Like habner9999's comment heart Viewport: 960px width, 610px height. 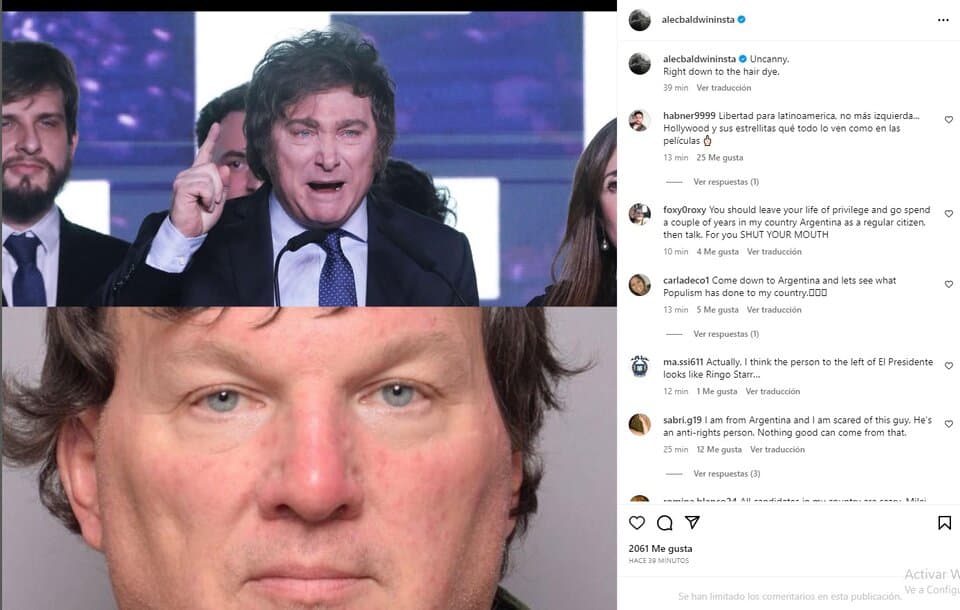pyautogui.click(x=948, y=120)
